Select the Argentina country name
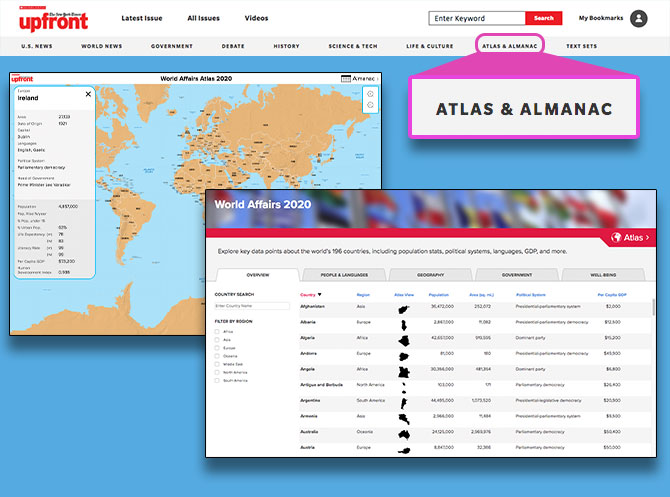Viewport: 670px width, 497px height. 310,400
